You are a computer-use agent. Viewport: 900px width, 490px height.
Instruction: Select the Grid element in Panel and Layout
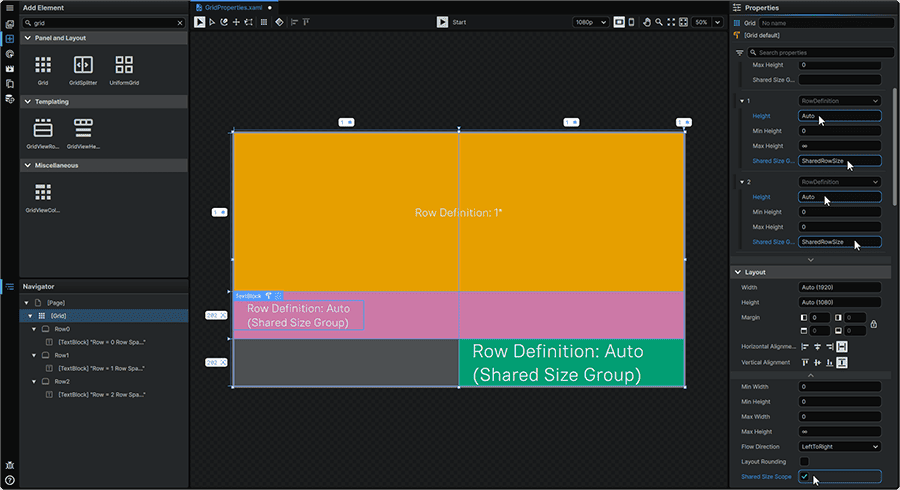(x=43, y=70)
